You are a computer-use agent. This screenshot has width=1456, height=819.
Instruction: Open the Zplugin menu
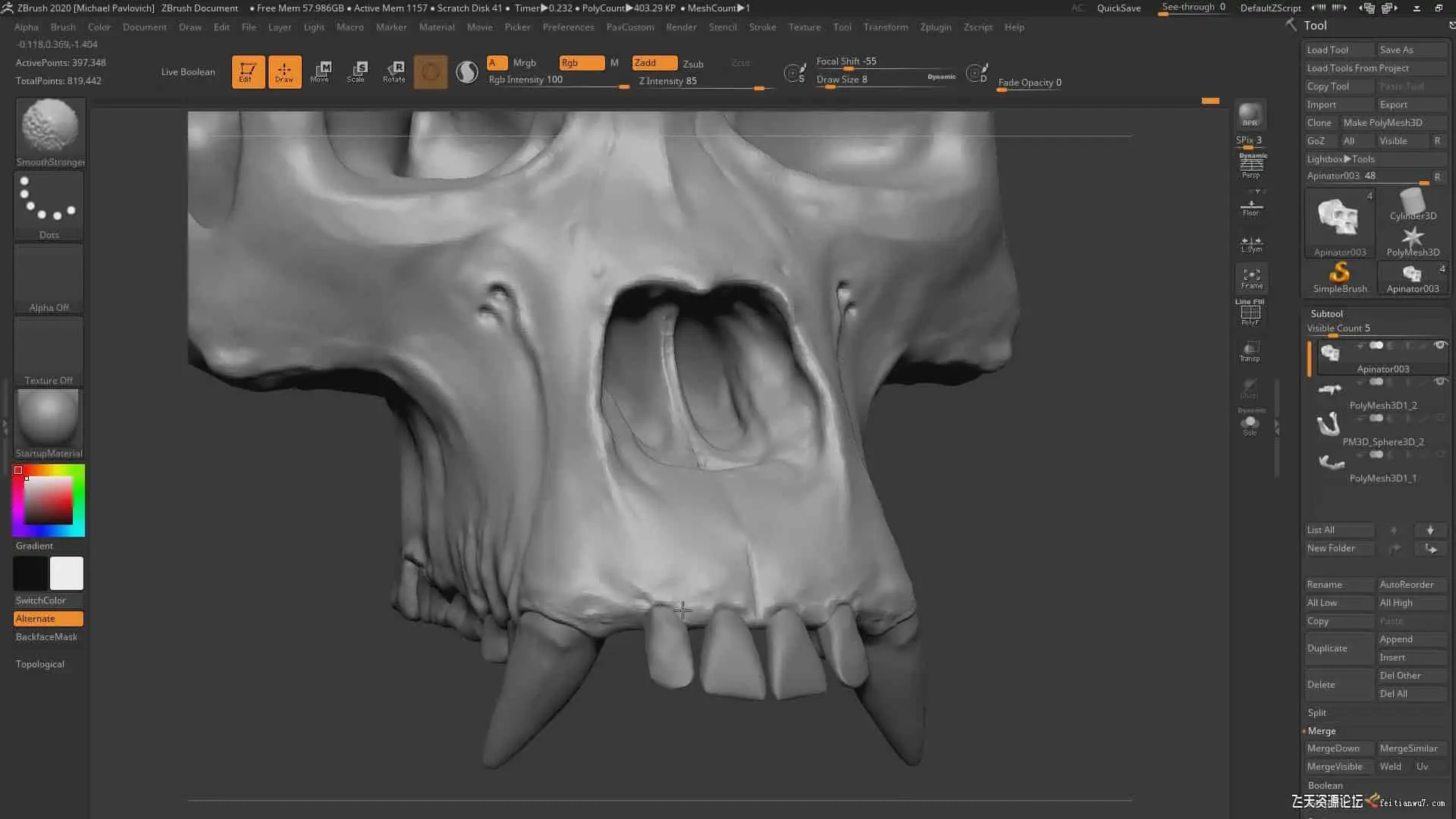coord(935,27)
